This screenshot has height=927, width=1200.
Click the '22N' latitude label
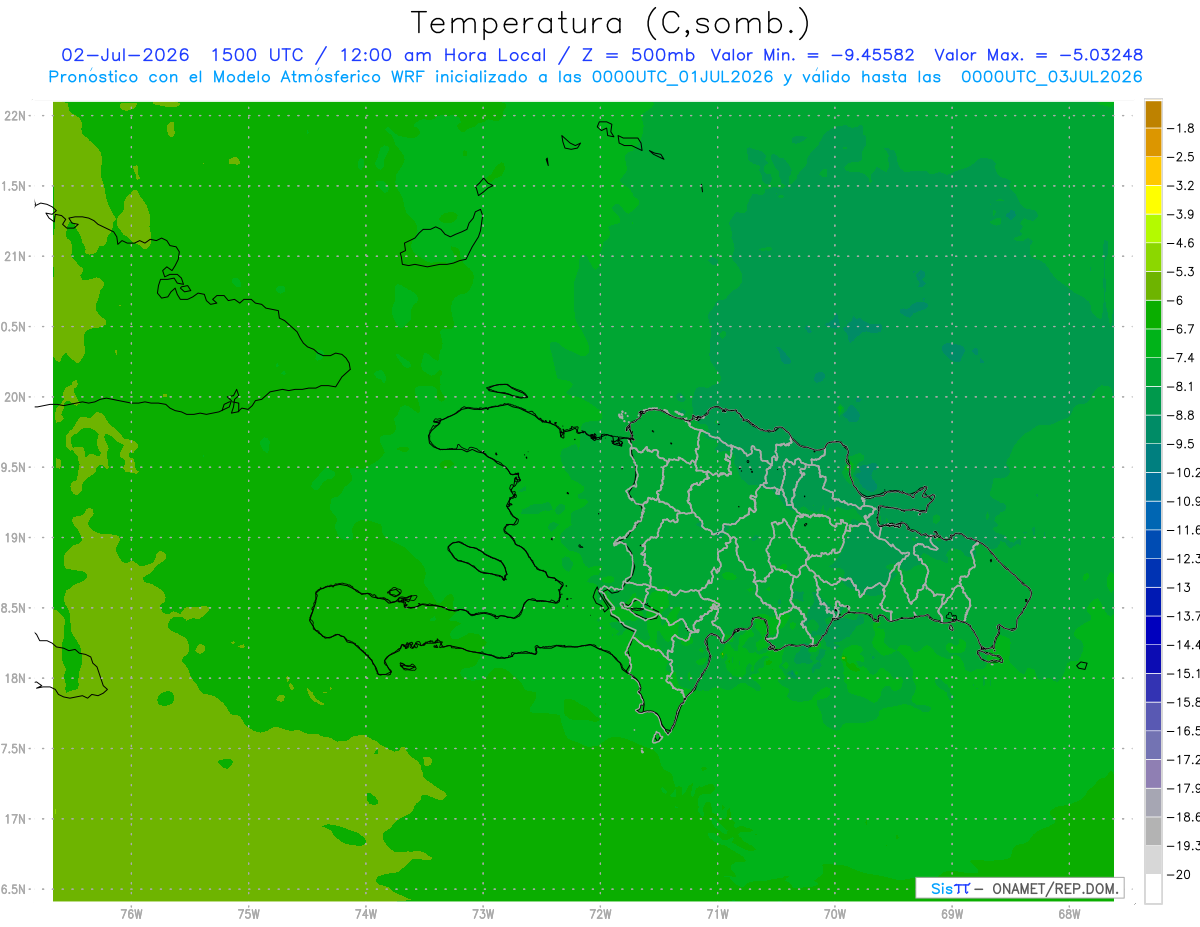pyautogui.click(x=15, y=116)
